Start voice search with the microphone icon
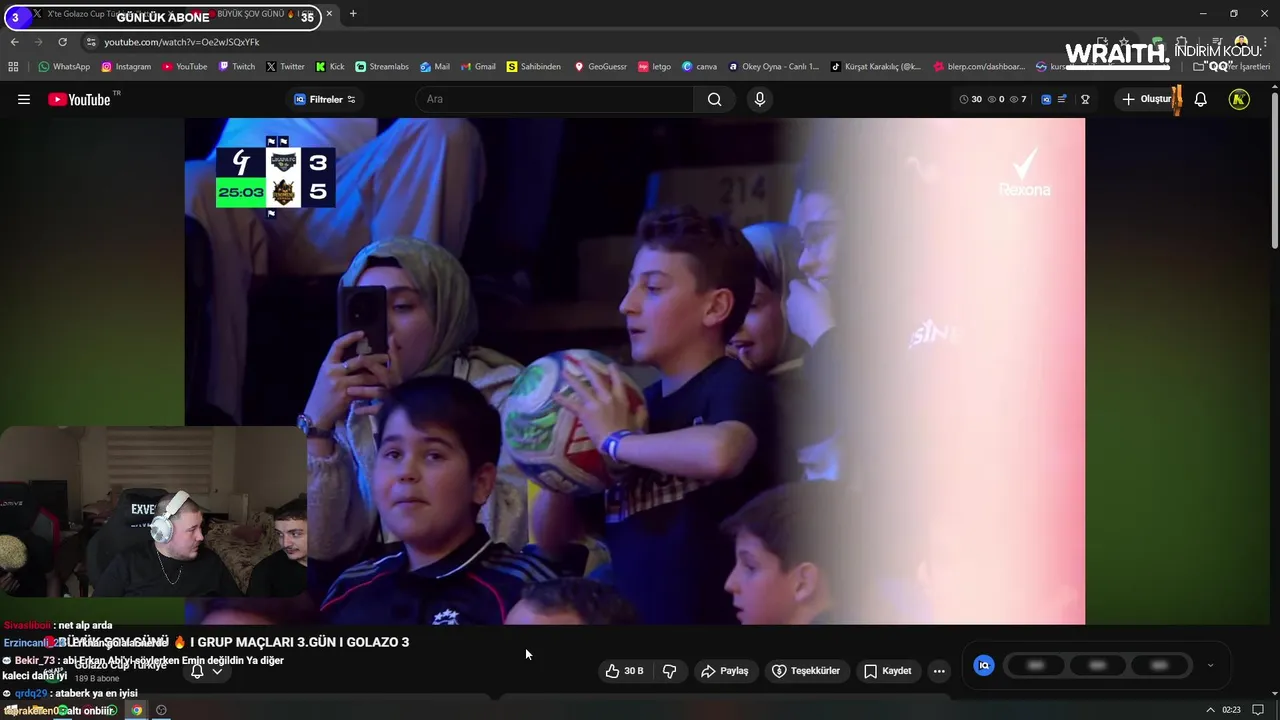The height and width of the screenshot is (720, 1280). pyautogui.click(x=760, y=99)
